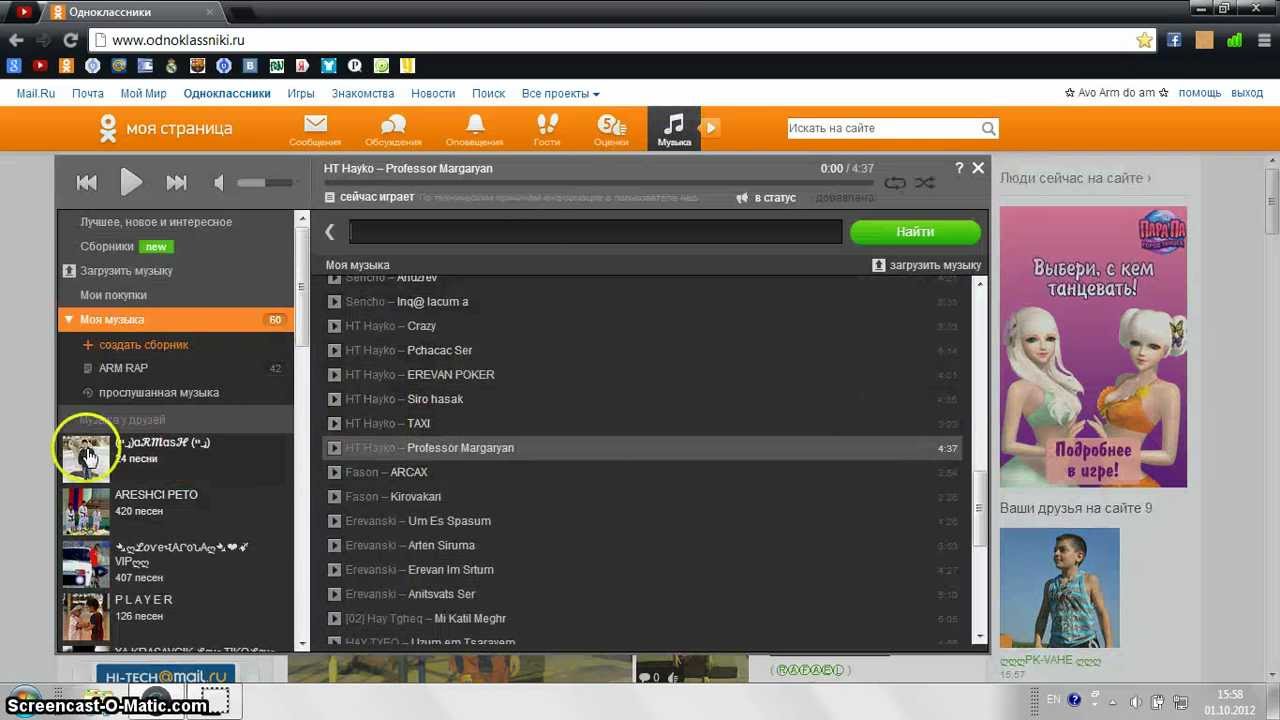Click the 'в статус' button

pos(766,198)
